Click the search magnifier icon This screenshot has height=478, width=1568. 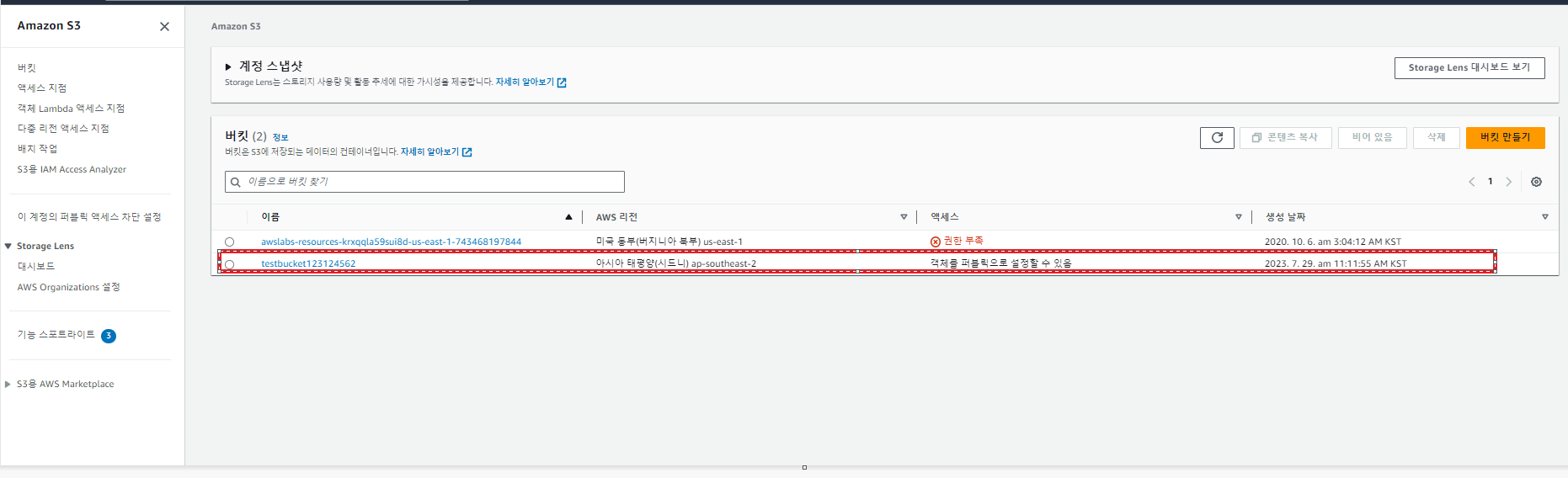click(236, 182)
